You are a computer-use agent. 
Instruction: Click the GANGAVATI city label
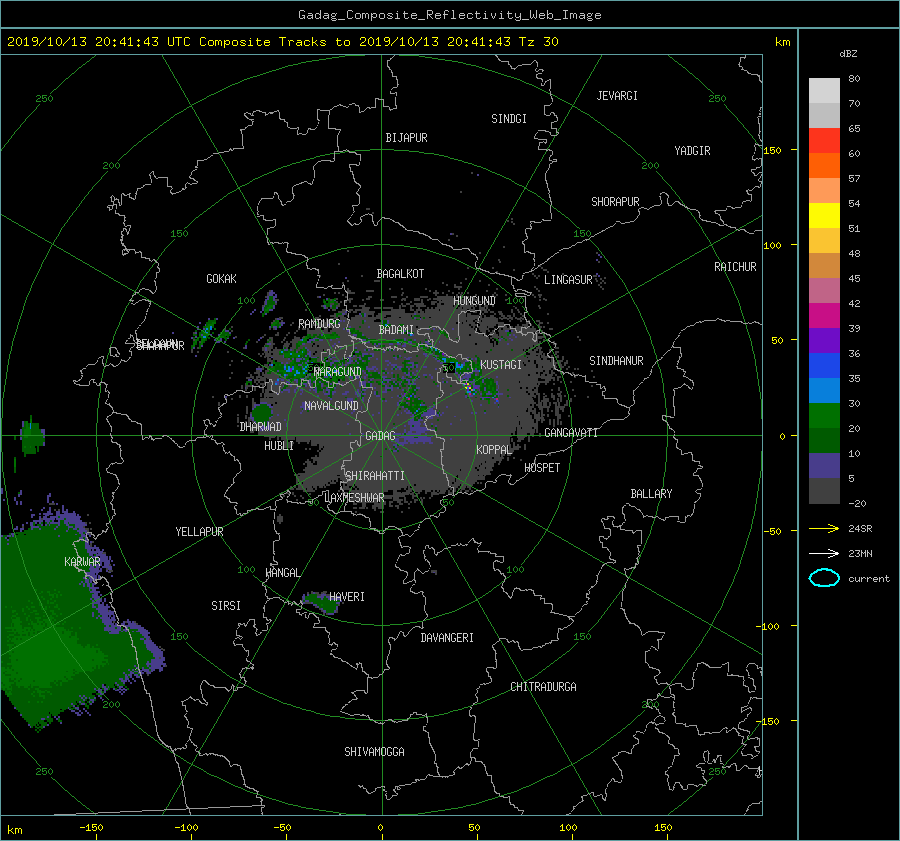tap(571, 432)
